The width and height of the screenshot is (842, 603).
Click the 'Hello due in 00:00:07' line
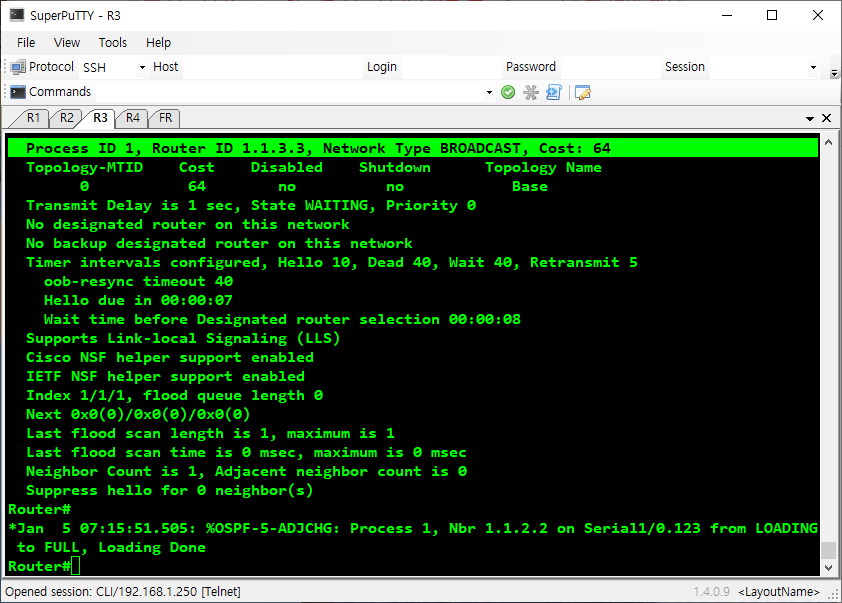tap(138, 300)
